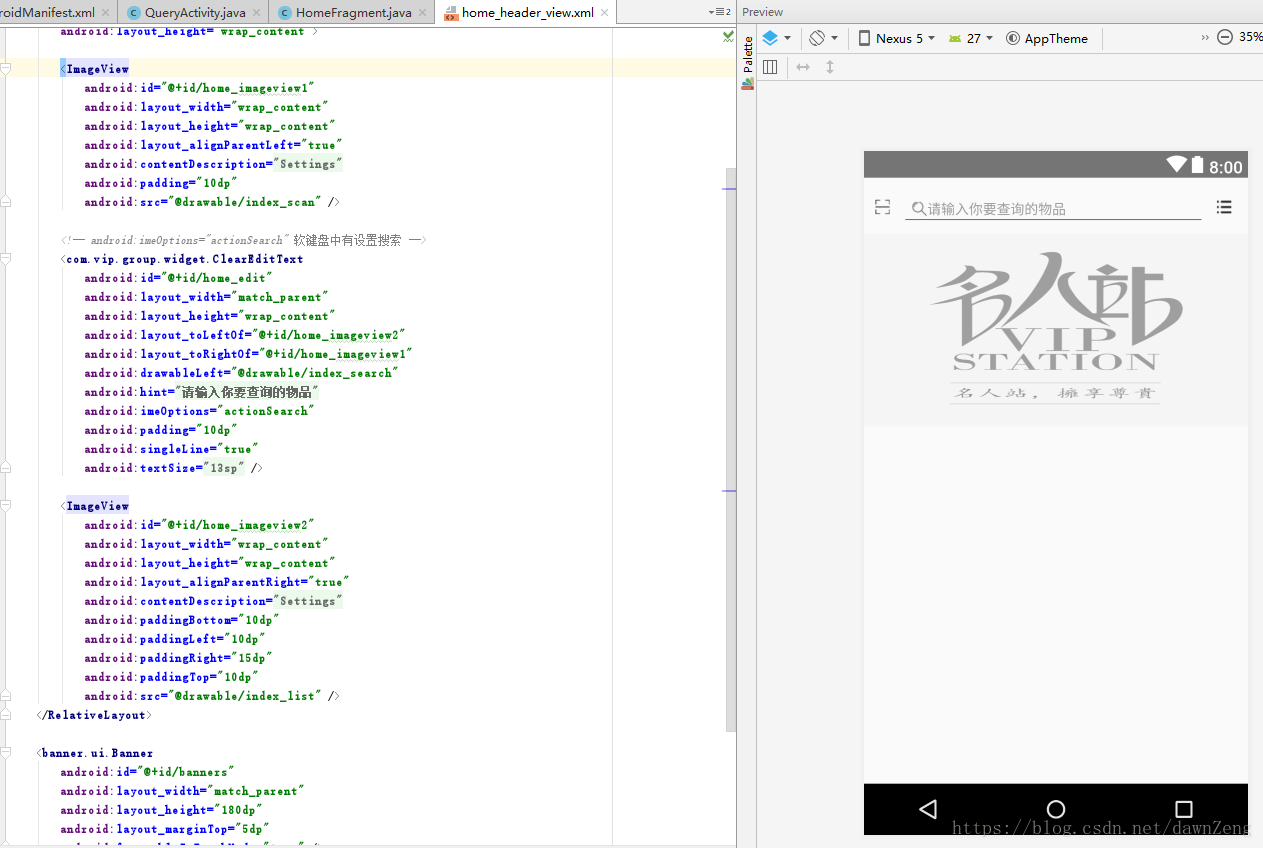Collapse the second ImageView fold marker

click(6, 506)
